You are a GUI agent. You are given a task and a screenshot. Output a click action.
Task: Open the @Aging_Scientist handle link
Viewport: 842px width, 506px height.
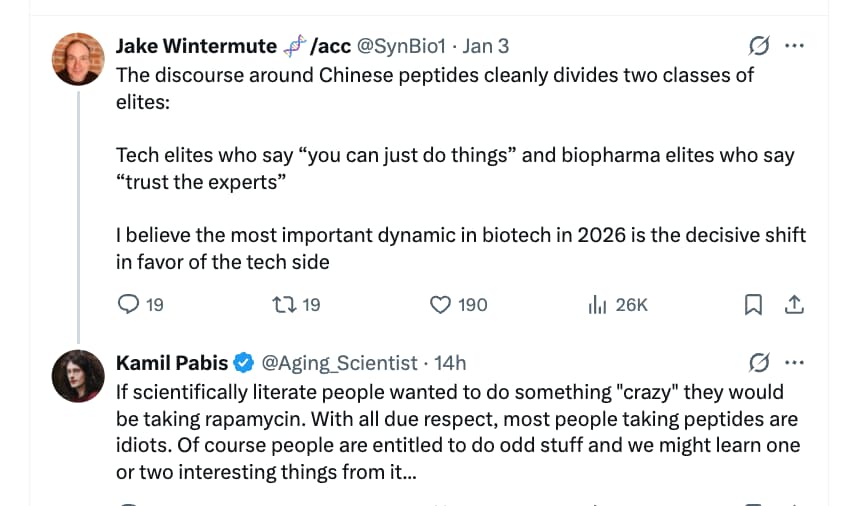click(340, 362)
